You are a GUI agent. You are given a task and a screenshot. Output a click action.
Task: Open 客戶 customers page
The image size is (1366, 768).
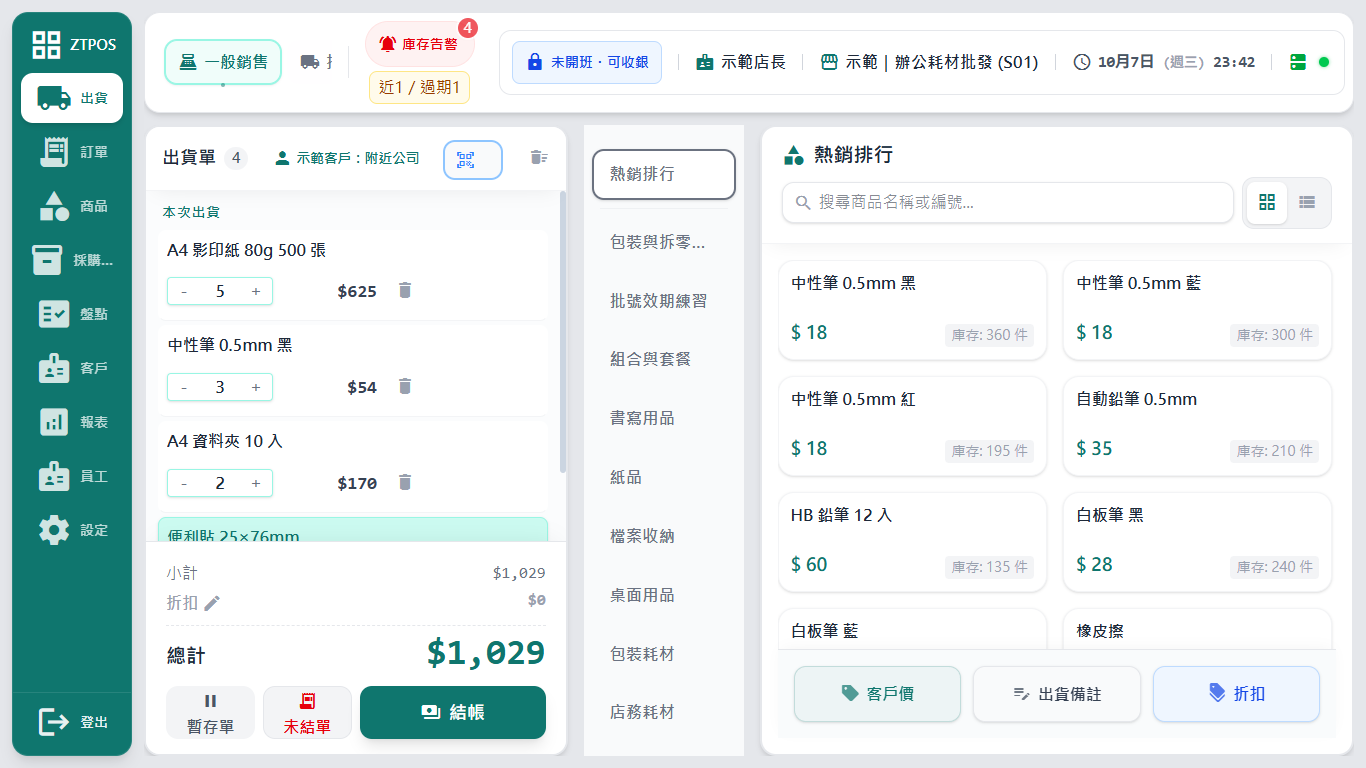tap(72, 368)
